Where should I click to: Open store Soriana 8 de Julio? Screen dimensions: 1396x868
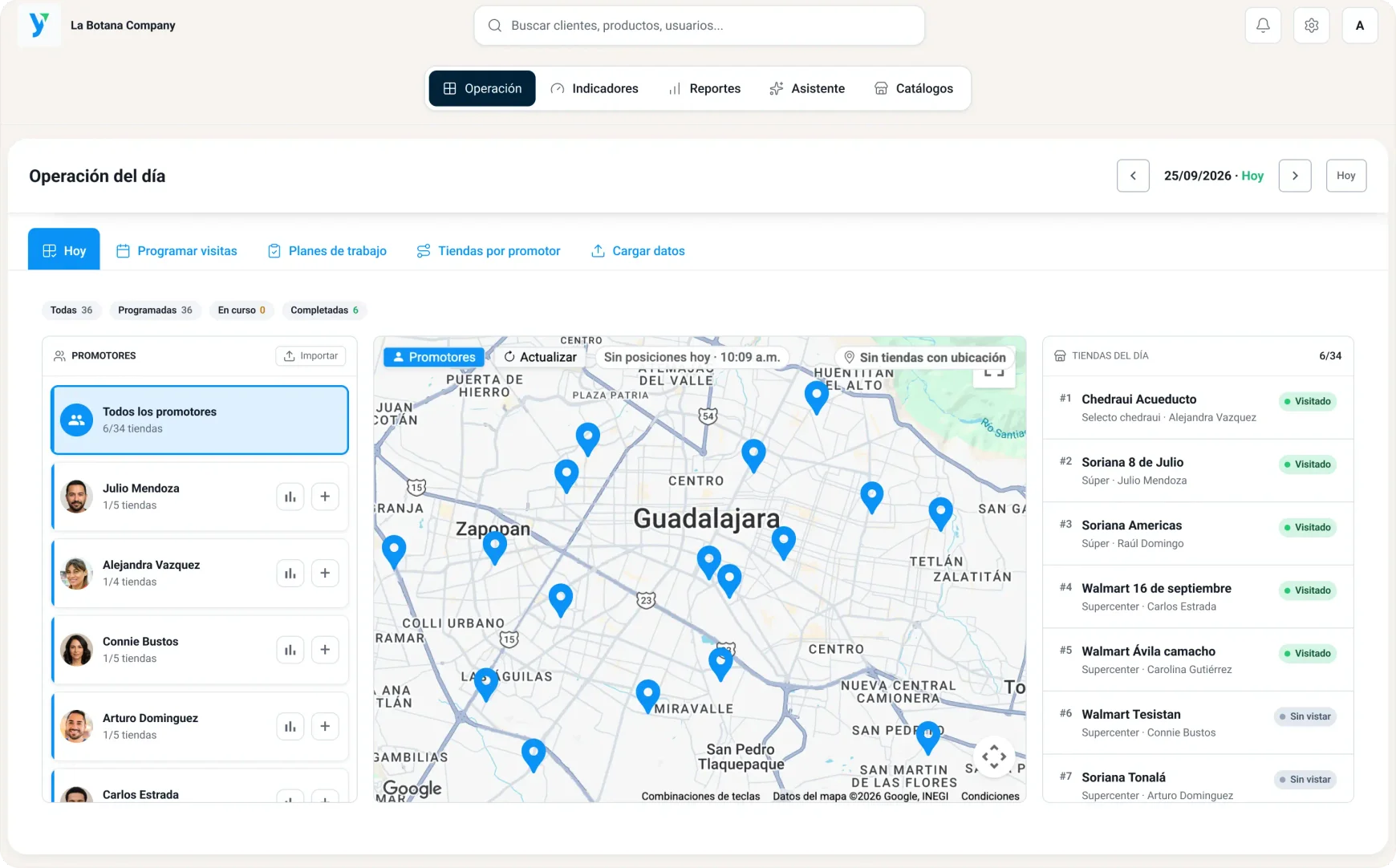pyautogui.click(x=1198, y=471)
